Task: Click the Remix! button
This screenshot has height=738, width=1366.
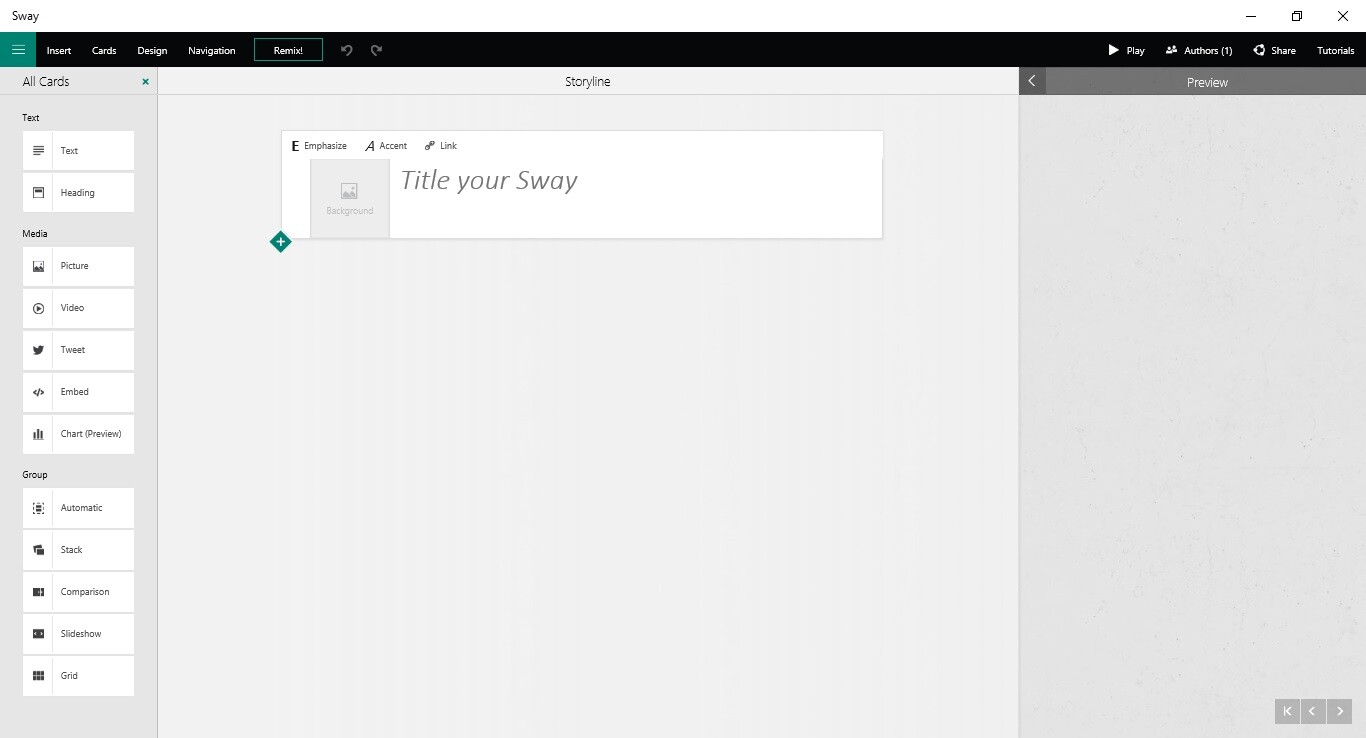Action: [x=288, y=49]
